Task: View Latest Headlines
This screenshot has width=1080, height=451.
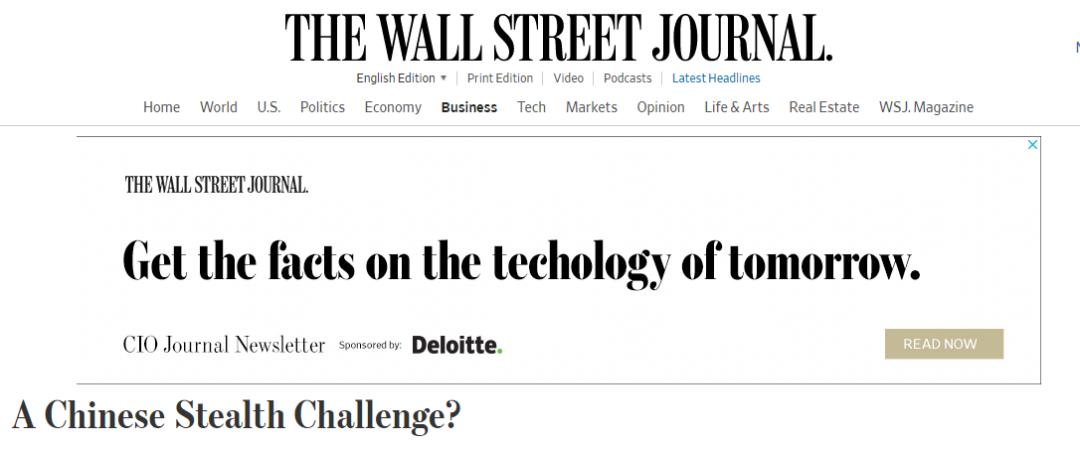Action: click(716, 78)
